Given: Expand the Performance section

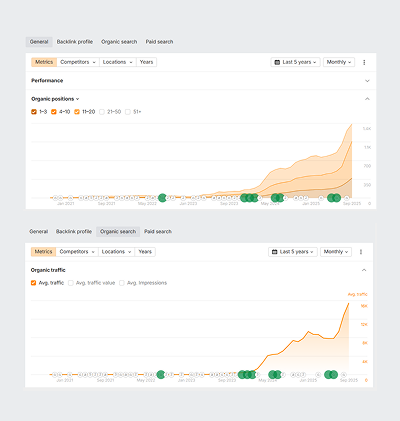Looking at the screenshot, I should click(x=367, y=81).
